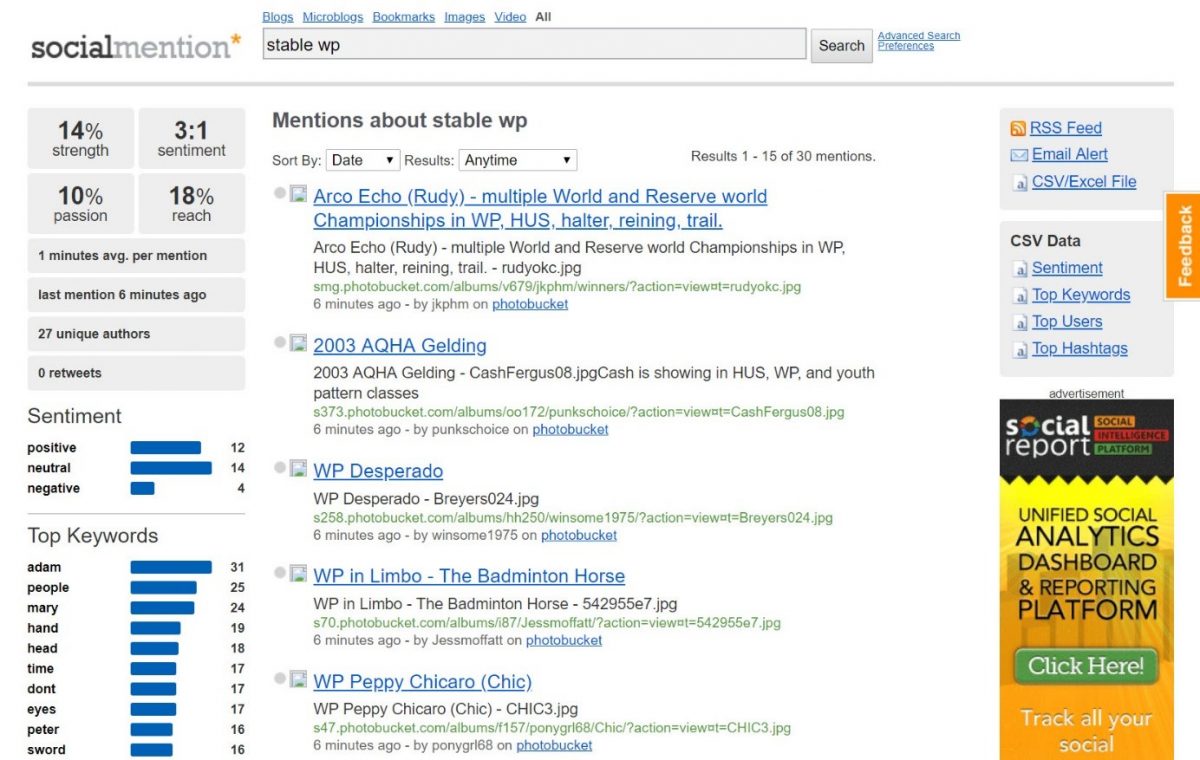Switch to the Video search tab
The height and width of the screenshot is (760, 1200).
(x=510, y=17)
